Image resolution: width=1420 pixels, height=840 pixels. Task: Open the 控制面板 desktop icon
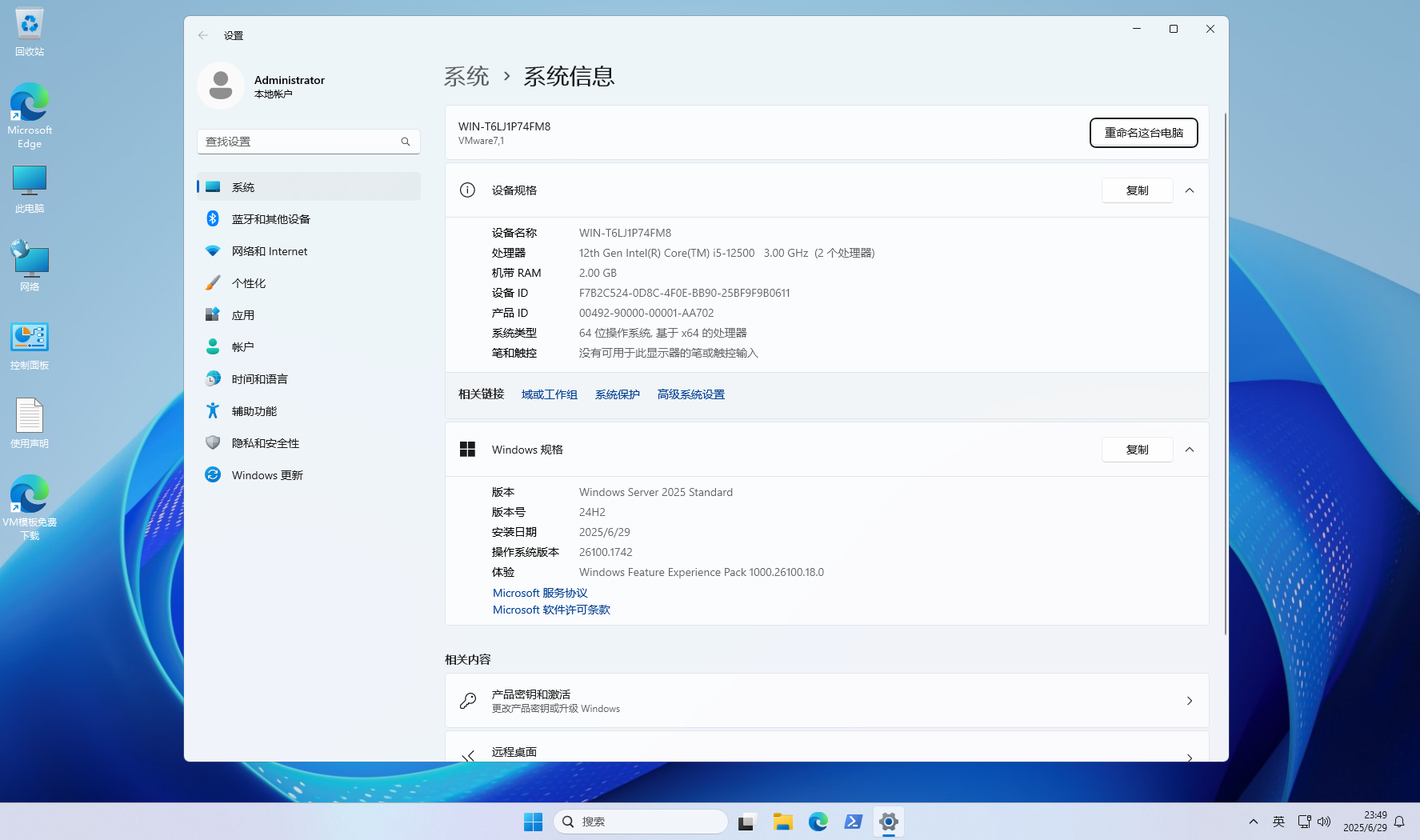(30, 346)
